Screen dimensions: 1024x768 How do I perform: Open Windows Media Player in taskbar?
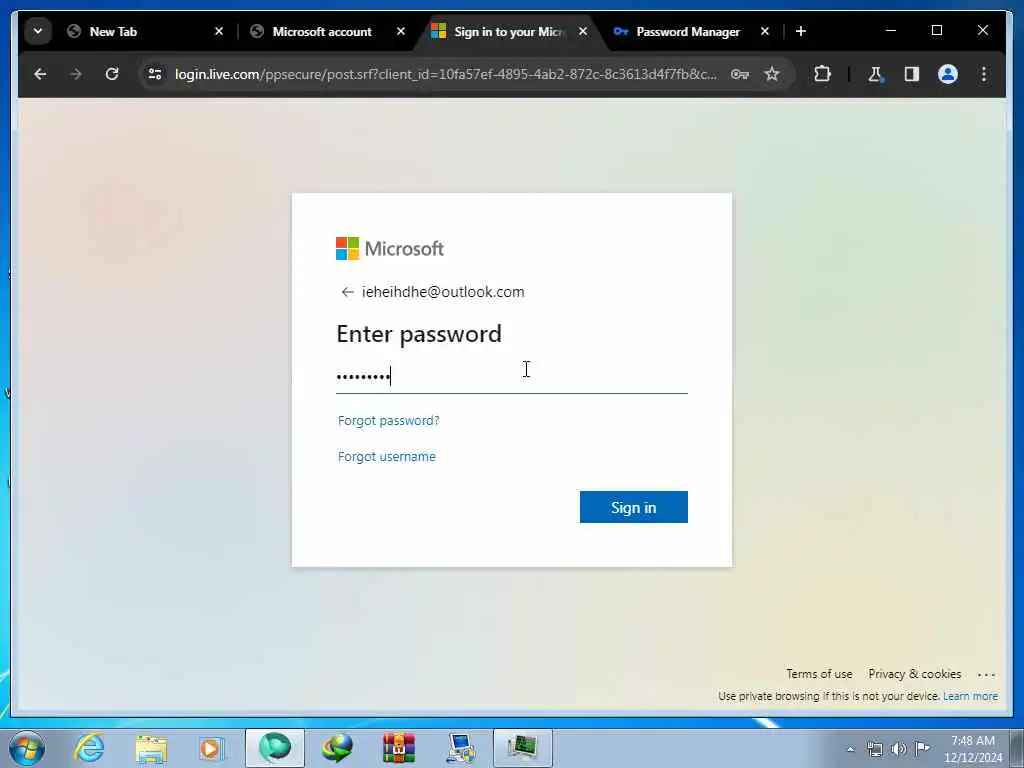[212, 748]
